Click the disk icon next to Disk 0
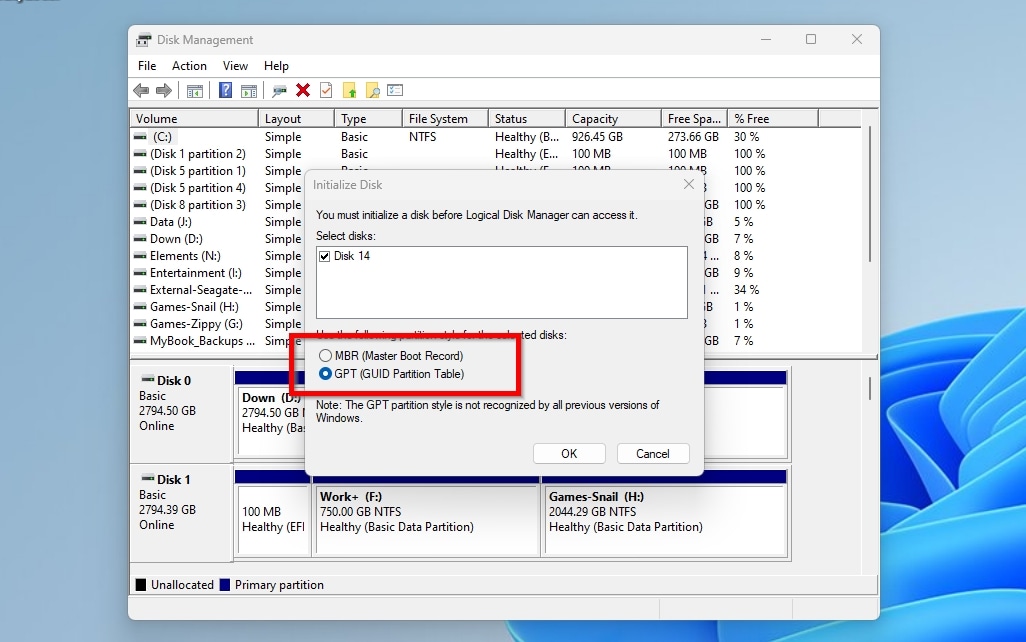The height and width of the screenshot is (642, 1026). click(148, 380)
